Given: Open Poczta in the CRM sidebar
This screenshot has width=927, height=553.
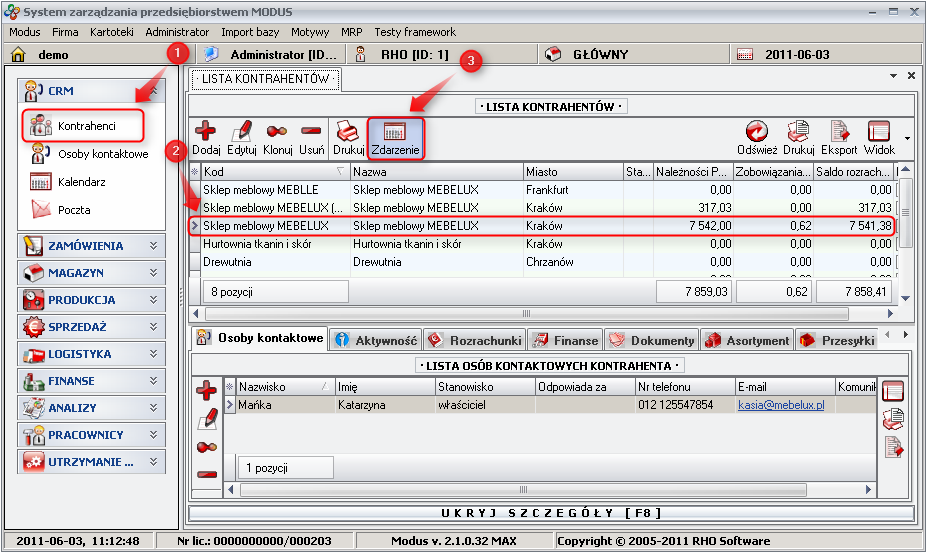Looking at the screenshot, I should pyautogui.click(x=74, y=210).
